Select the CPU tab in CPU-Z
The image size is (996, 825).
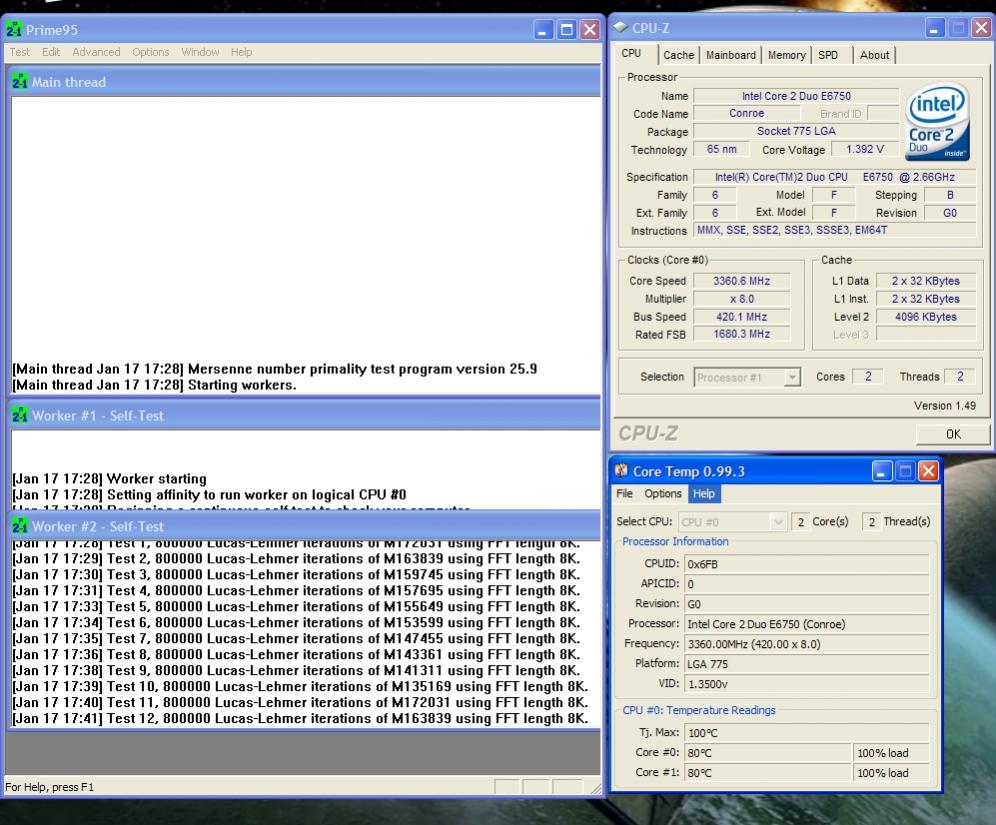coord(631,53)
